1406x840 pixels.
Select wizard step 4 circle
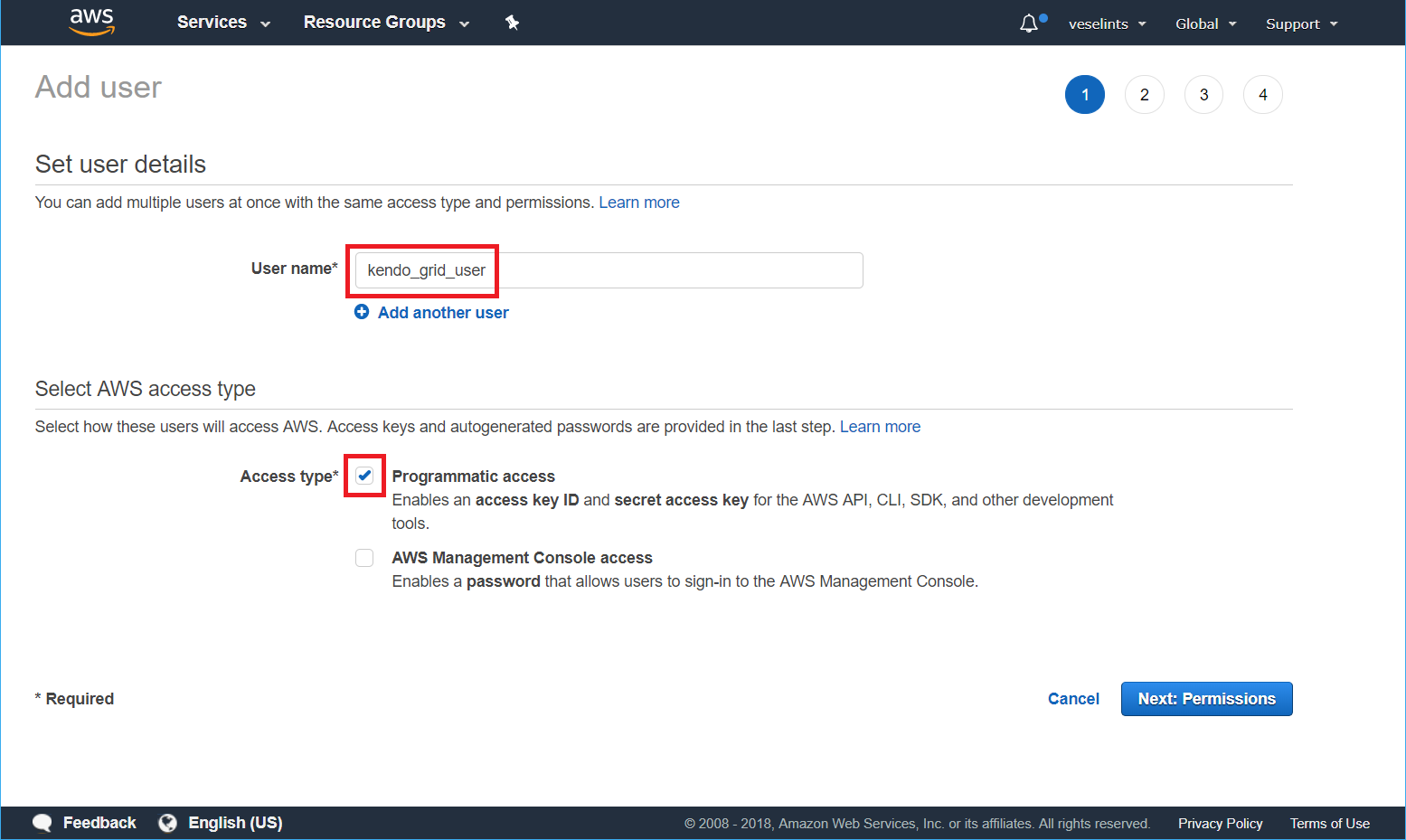(x=1262, y=94)
